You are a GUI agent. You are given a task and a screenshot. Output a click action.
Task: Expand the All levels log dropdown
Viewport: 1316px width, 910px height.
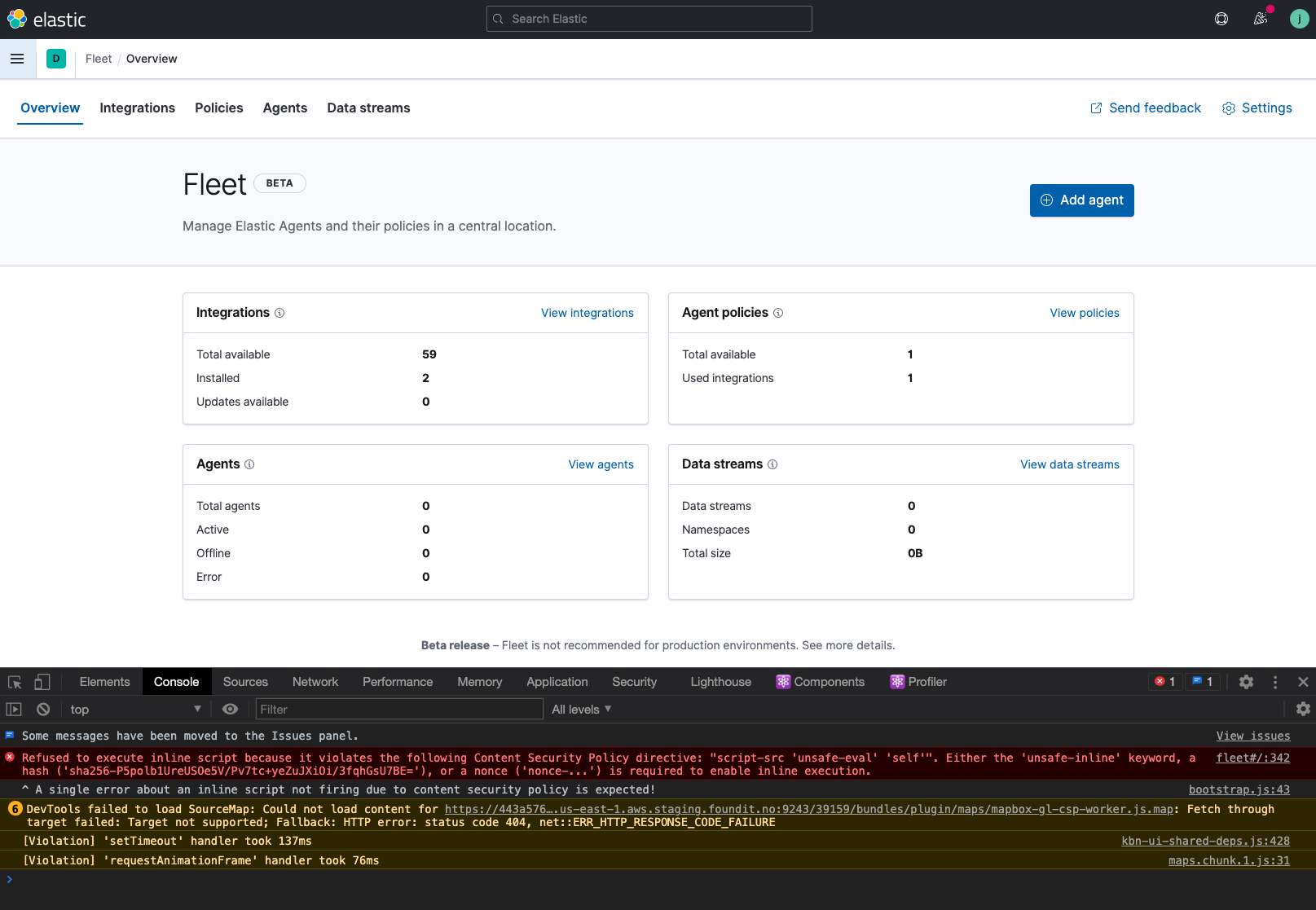(581, 710)
